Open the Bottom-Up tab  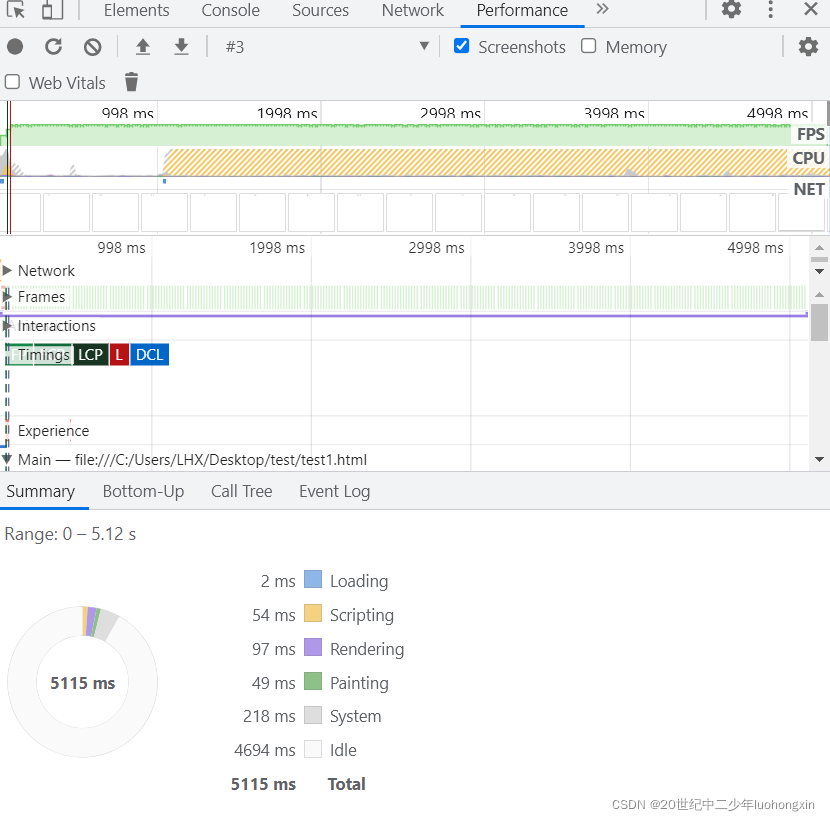(x=143, y=491)
